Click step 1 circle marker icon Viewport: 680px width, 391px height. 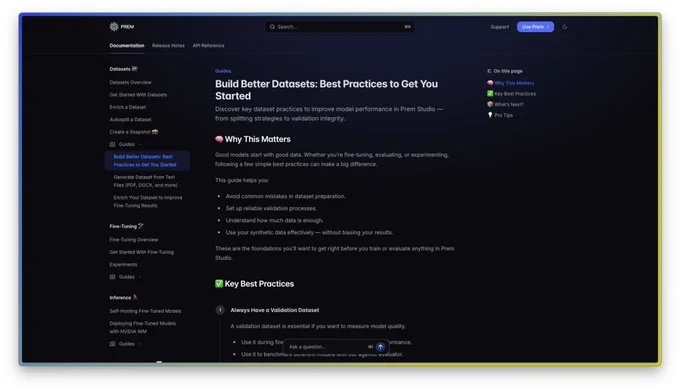220,310
